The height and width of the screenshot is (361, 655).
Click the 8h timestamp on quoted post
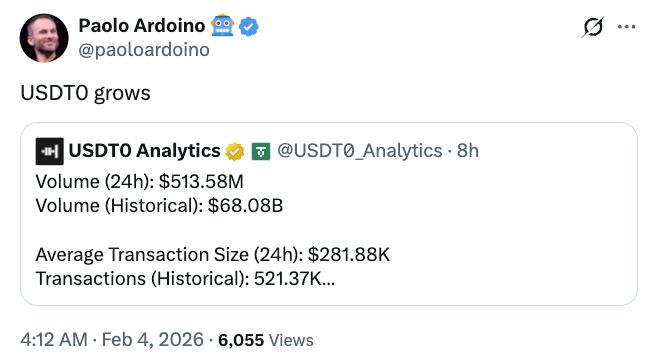[468, 151]
